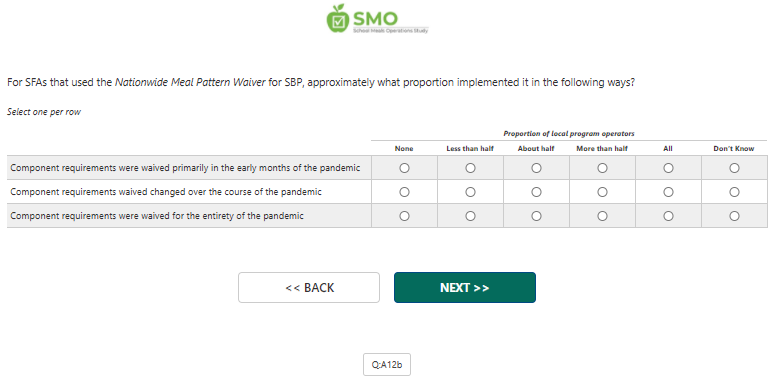Choose All for changed over course row
Image resolution: width=777 pixels, height=386 pixels.
point(668,192)
